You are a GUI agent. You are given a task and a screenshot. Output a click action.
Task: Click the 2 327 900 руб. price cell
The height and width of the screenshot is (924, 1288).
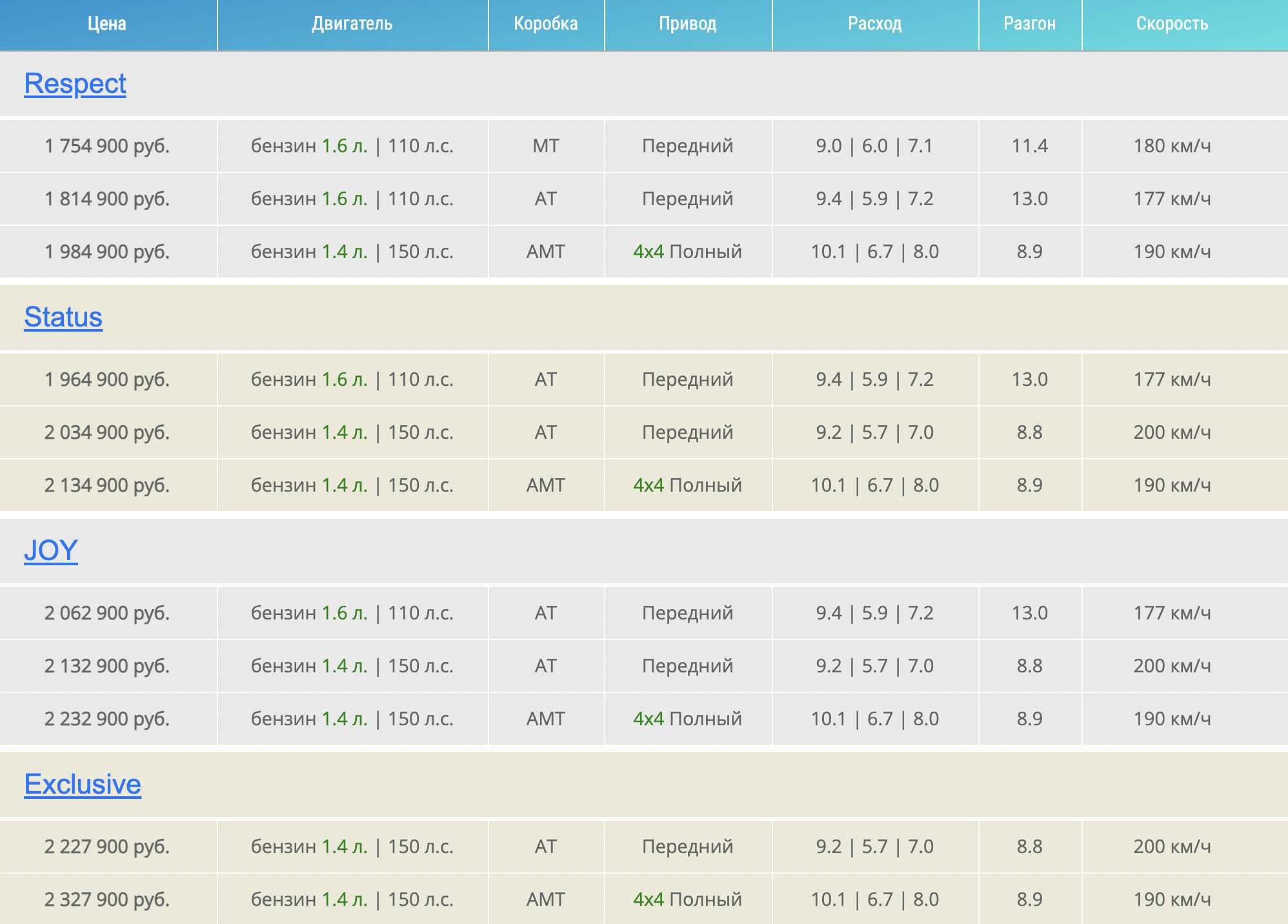[107, 899]
